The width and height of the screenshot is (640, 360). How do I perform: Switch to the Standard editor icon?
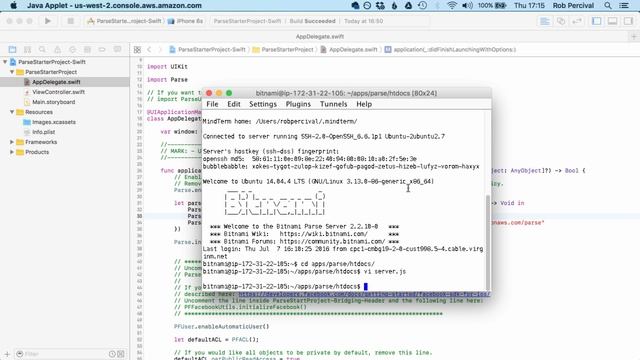(544, 21)
